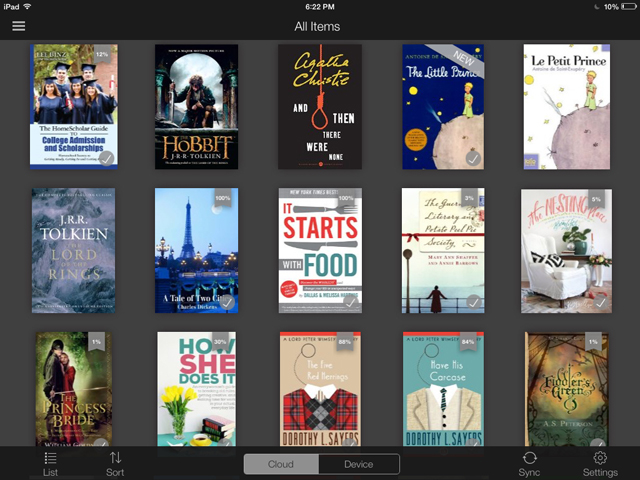Open And Then There Were None
640x480 pixels.
coord(320,107)
